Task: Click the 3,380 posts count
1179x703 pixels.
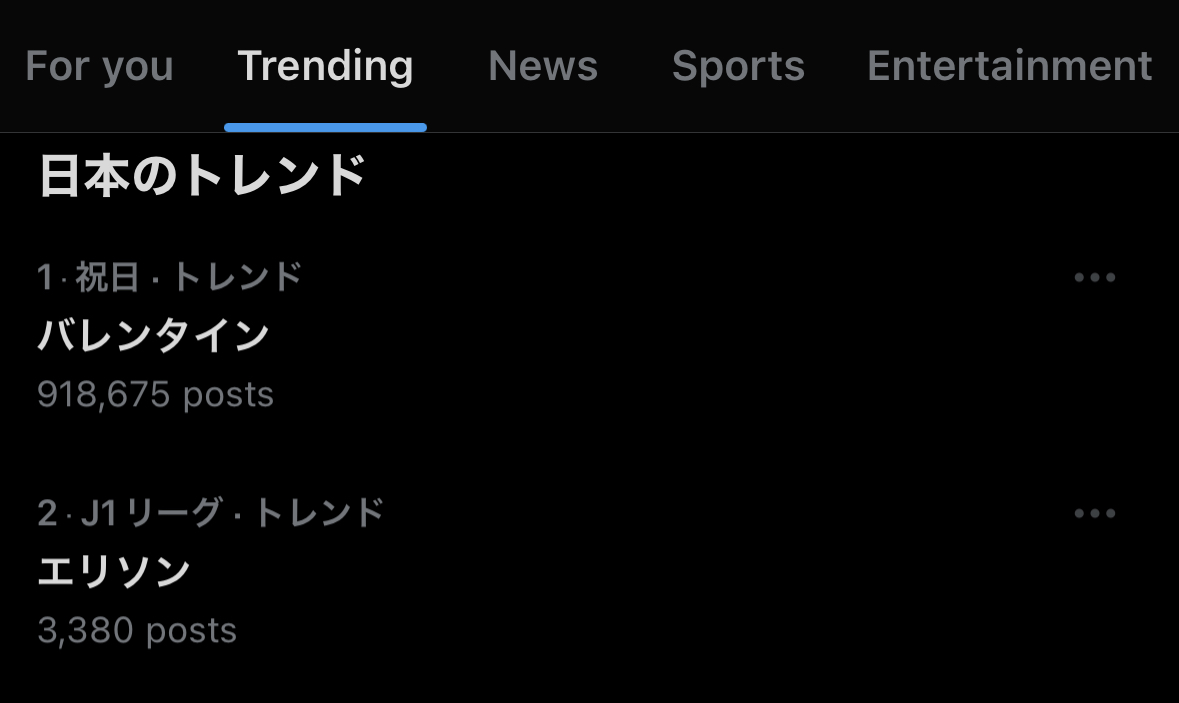Action: pos(137,631)
